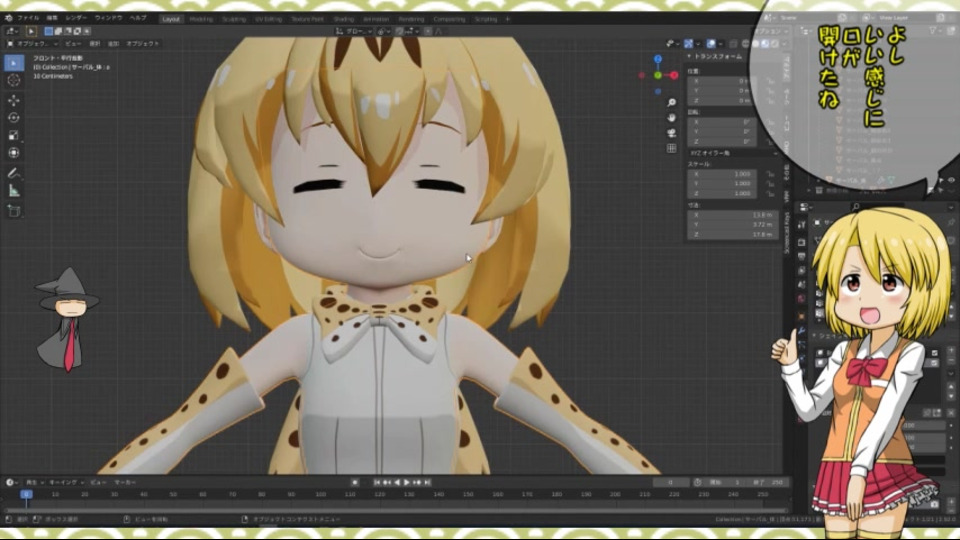
Task: Open the snapping options dropdown
Action: pyautogui.click(x=412, y=31)
